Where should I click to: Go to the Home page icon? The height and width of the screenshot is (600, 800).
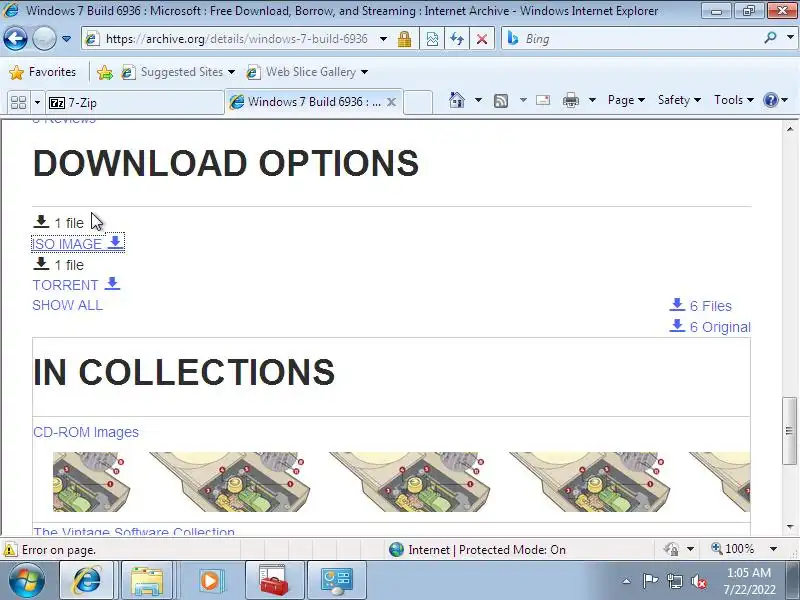click(457, 100)
